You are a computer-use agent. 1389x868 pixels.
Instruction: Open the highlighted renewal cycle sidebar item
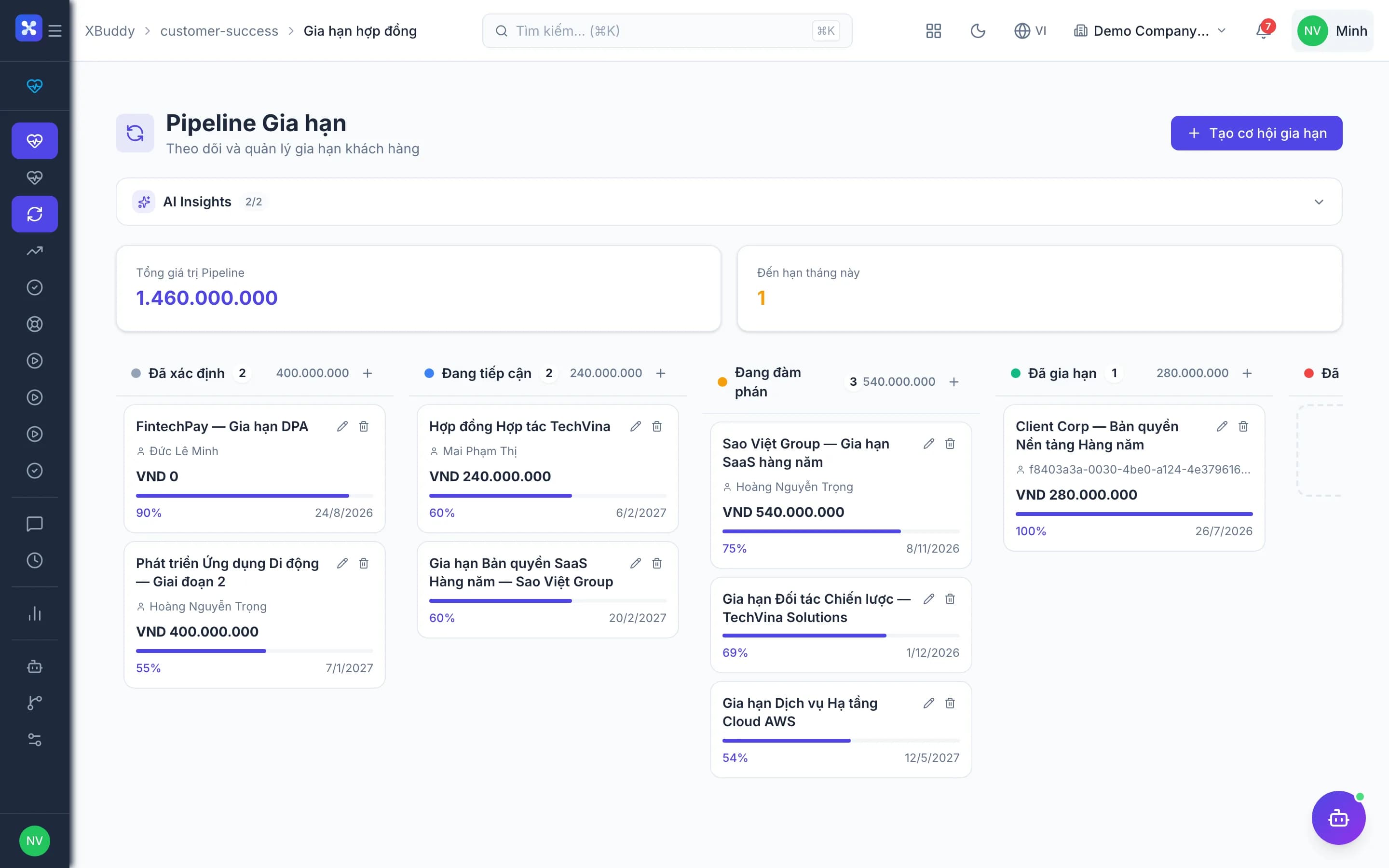click(x=34, y=214)
